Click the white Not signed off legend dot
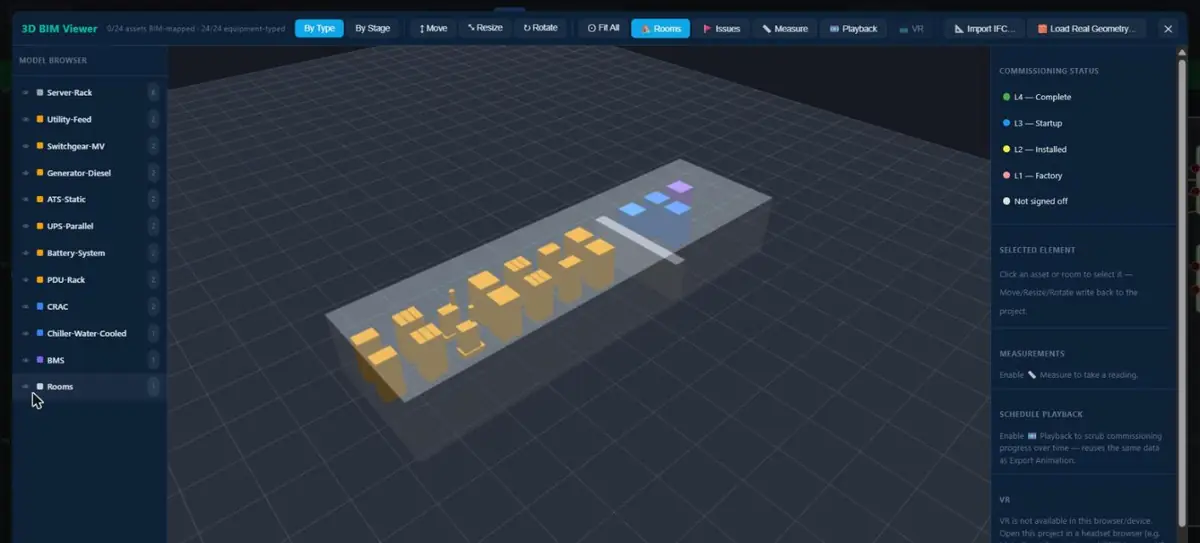 pos(1006,201)
